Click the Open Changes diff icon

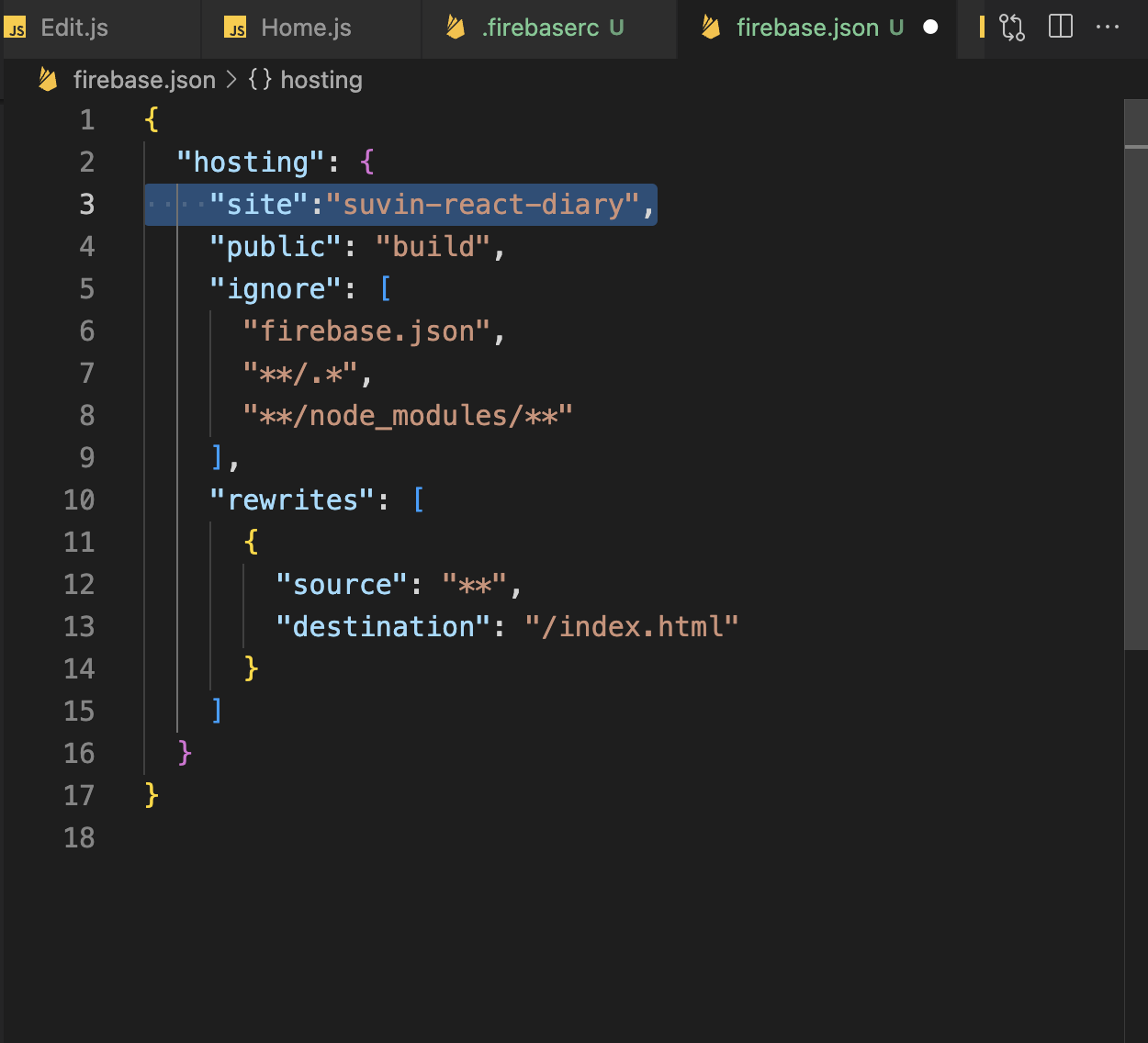(1011, 27)
